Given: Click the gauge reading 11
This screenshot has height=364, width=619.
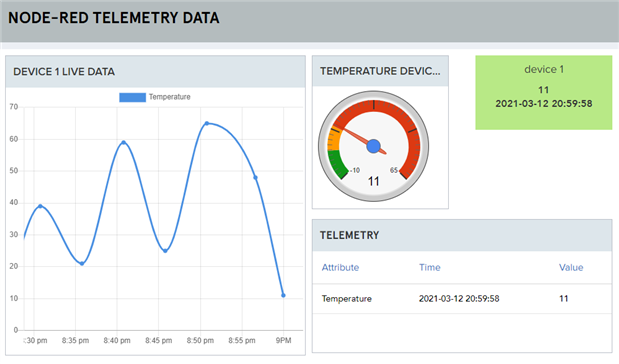Looking at the screenshot, I should pyautogui.click(x=373, y=182).
